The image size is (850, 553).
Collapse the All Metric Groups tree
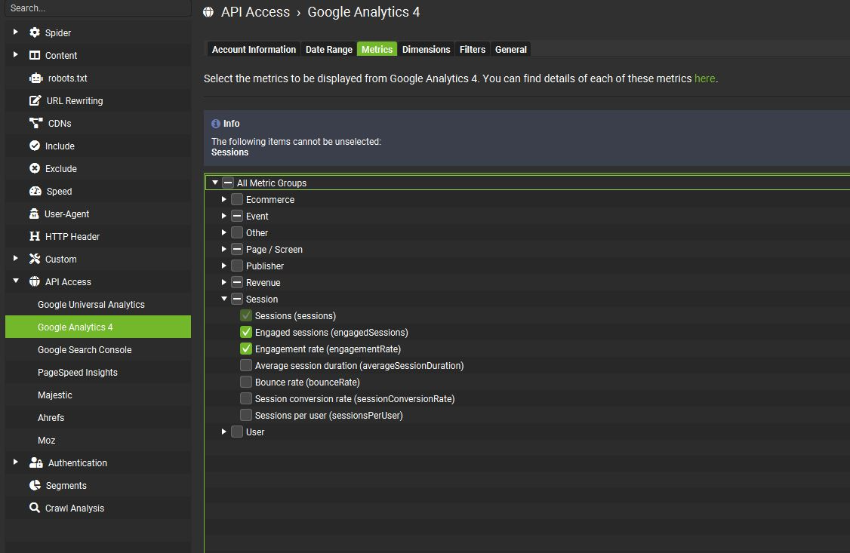click(x=215, y=183)
